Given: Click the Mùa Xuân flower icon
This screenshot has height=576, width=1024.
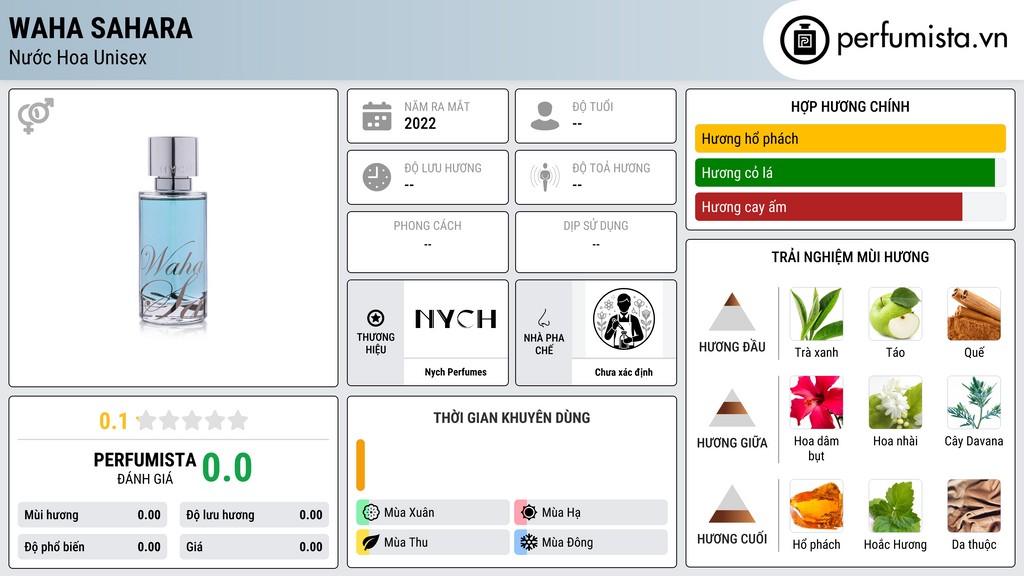Looking at the screenshot, I should 371,513.
